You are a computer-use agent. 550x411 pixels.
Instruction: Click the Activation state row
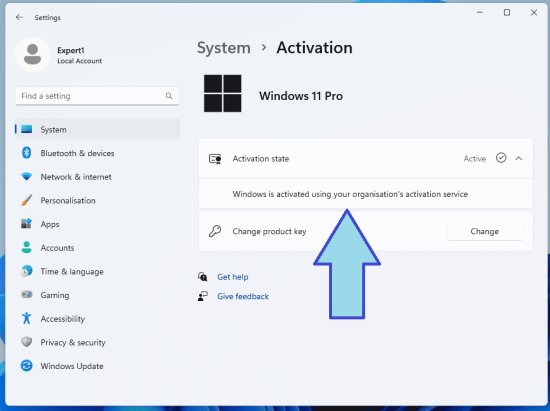(x=365, y=159)
